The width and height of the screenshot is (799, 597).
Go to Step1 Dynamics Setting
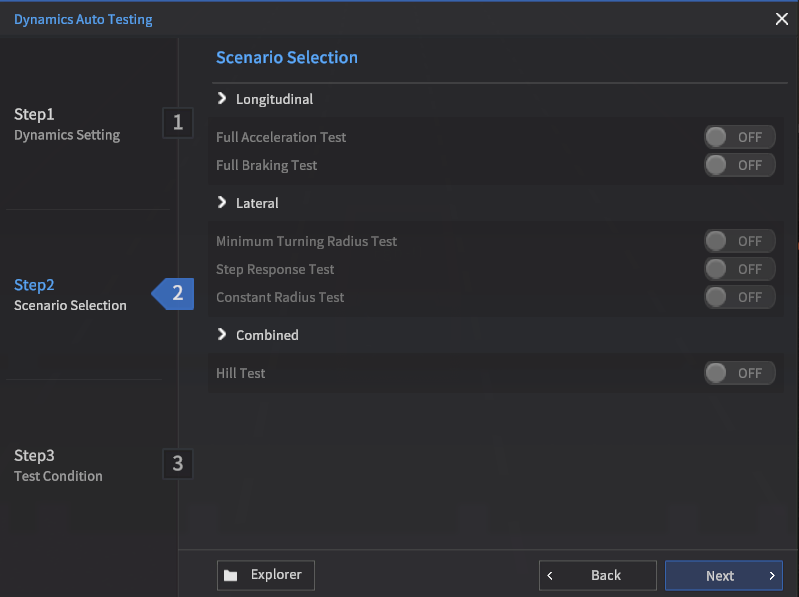coord(67,124)
